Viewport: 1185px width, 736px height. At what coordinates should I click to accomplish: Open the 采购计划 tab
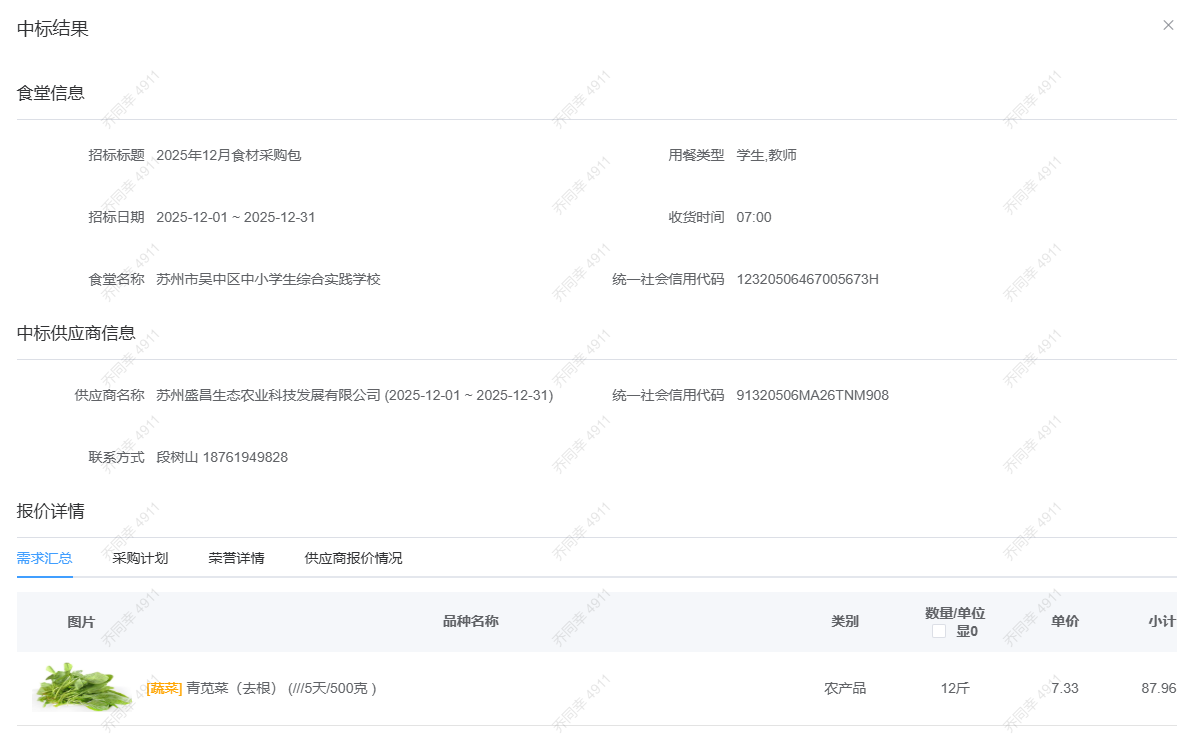(x=140, y=558)
